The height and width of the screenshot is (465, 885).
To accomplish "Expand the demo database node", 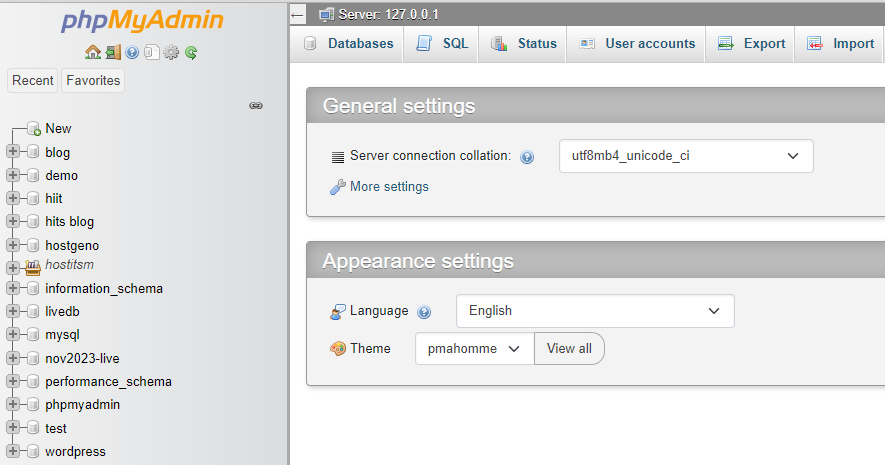I will 12,175.
